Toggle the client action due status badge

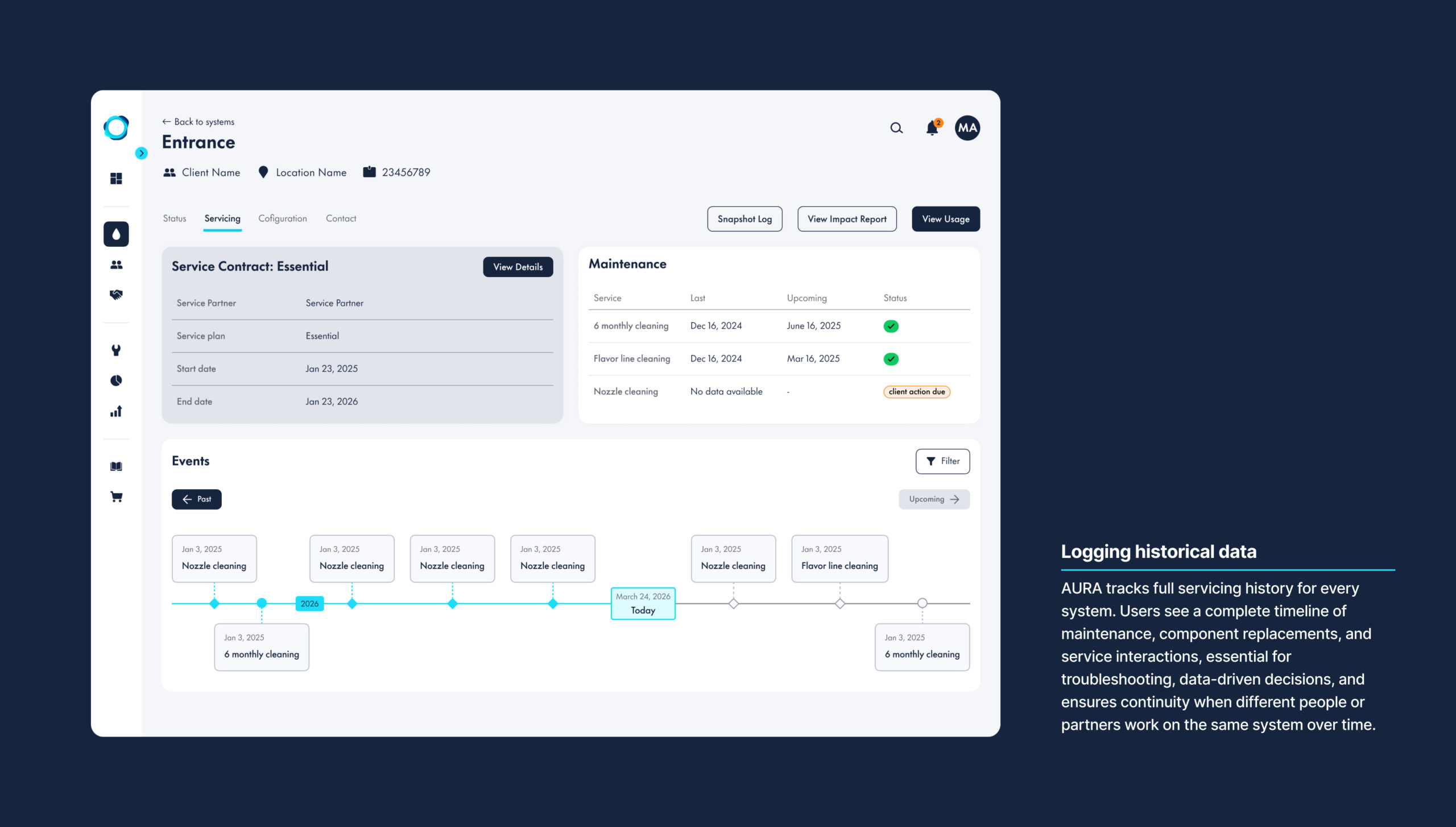(916, 391)
